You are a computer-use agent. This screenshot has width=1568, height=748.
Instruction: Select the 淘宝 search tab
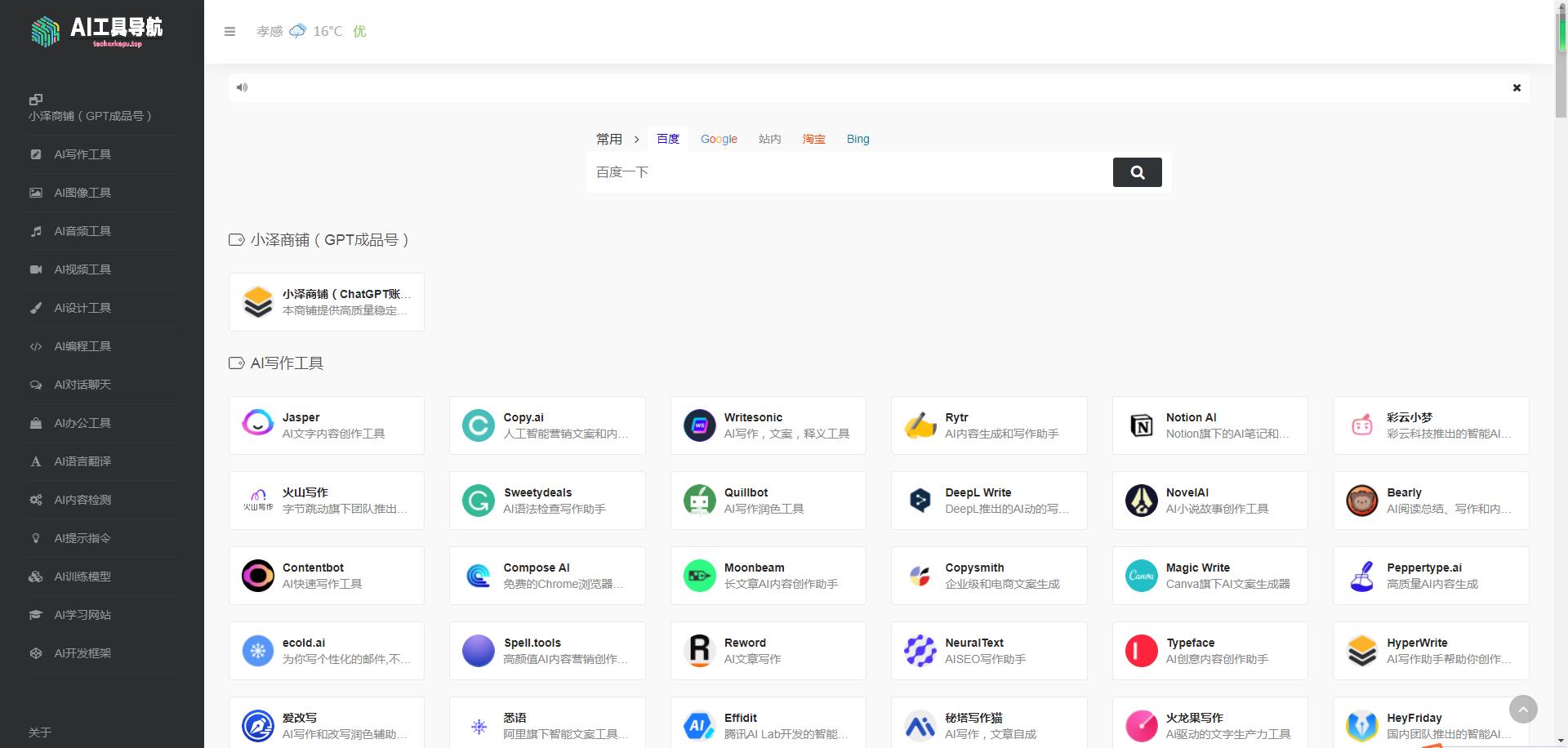point(813,140)
